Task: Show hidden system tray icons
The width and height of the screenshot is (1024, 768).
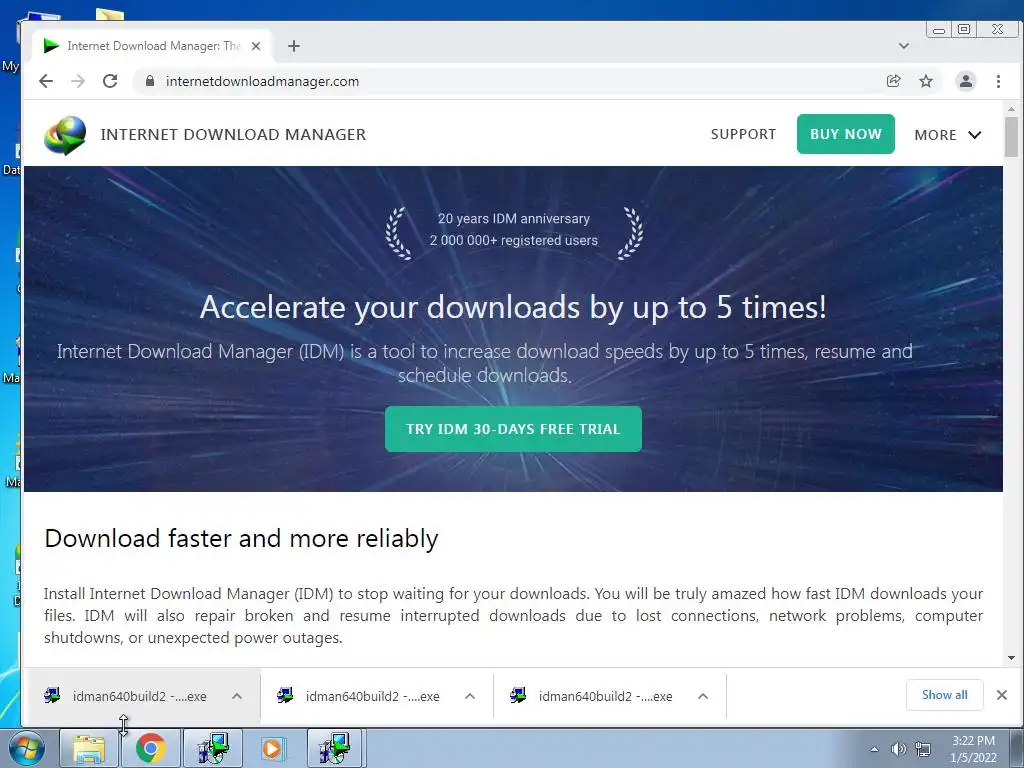Action: 874,749
